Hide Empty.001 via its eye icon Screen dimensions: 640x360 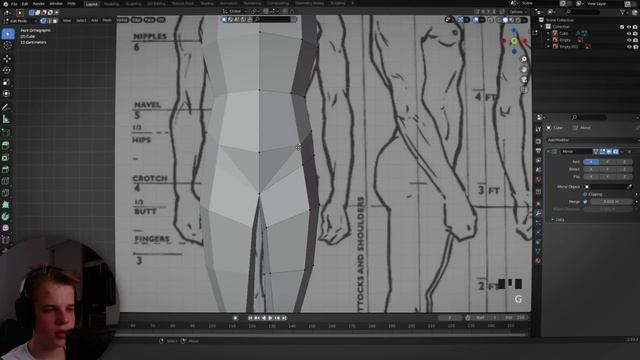[x=629, y=47]
